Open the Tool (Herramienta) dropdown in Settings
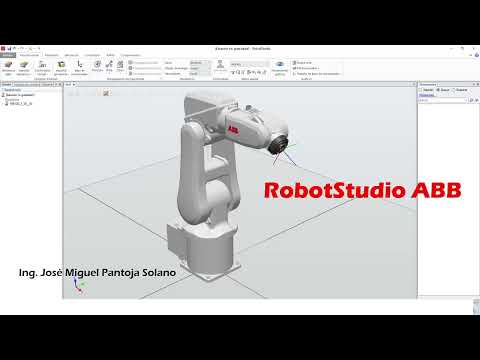This screenshot has height=360, width=480. [x=200, y=74]
